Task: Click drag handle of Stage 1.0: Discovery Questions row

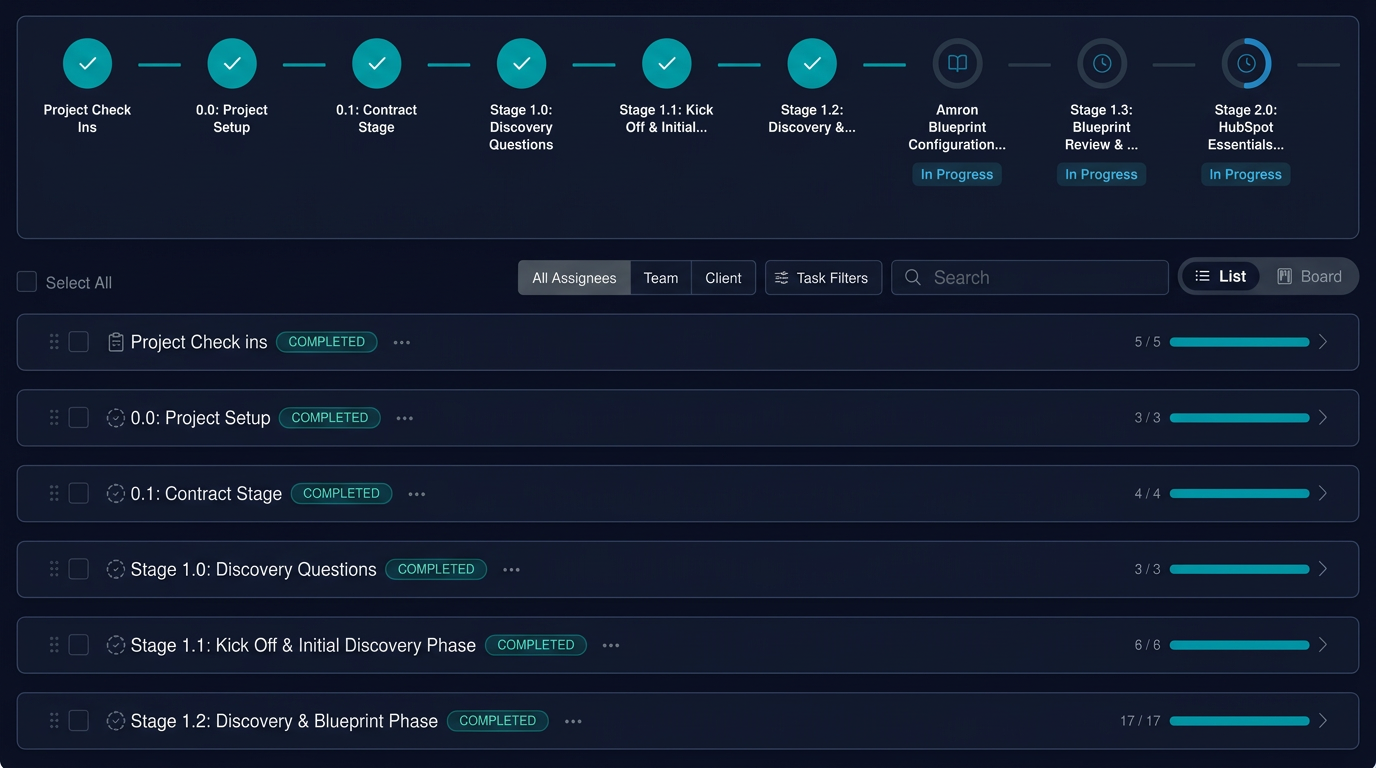Action: pyautogui.click(x=54, y=569)
